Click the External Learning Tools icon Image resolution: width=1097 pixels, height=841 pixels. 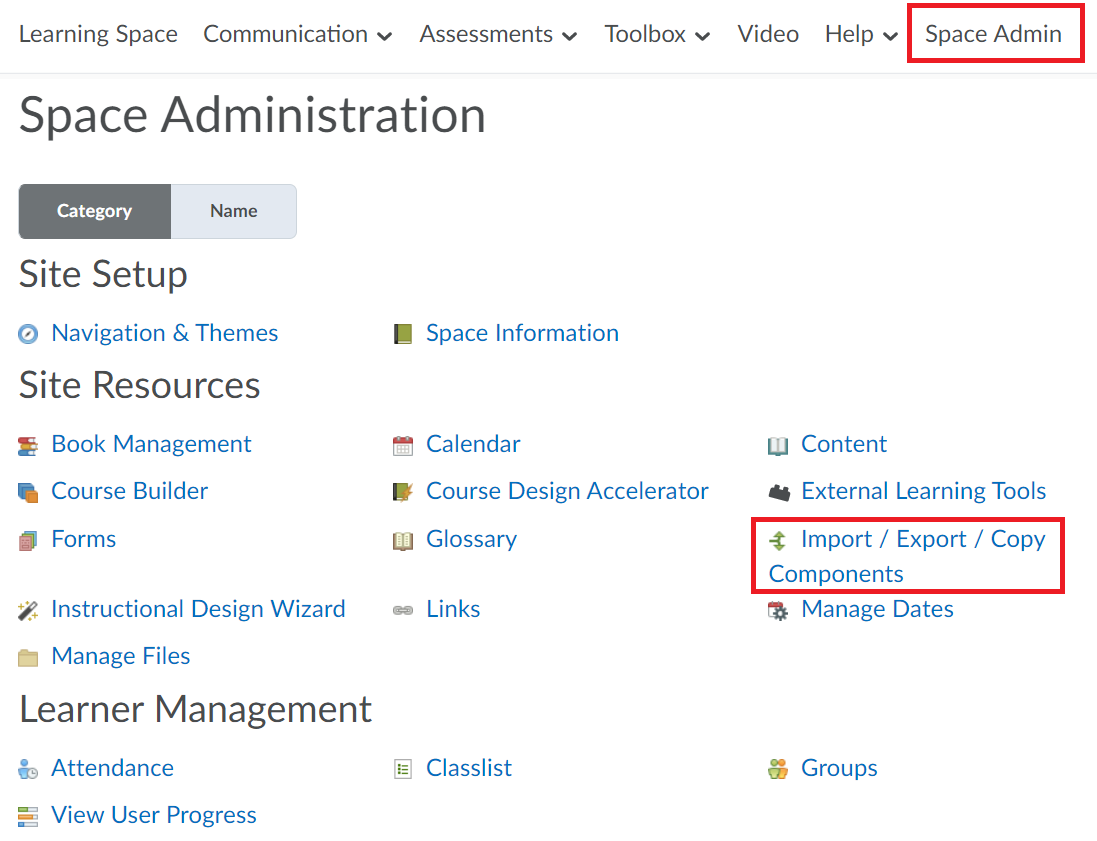tap(779, 493)
